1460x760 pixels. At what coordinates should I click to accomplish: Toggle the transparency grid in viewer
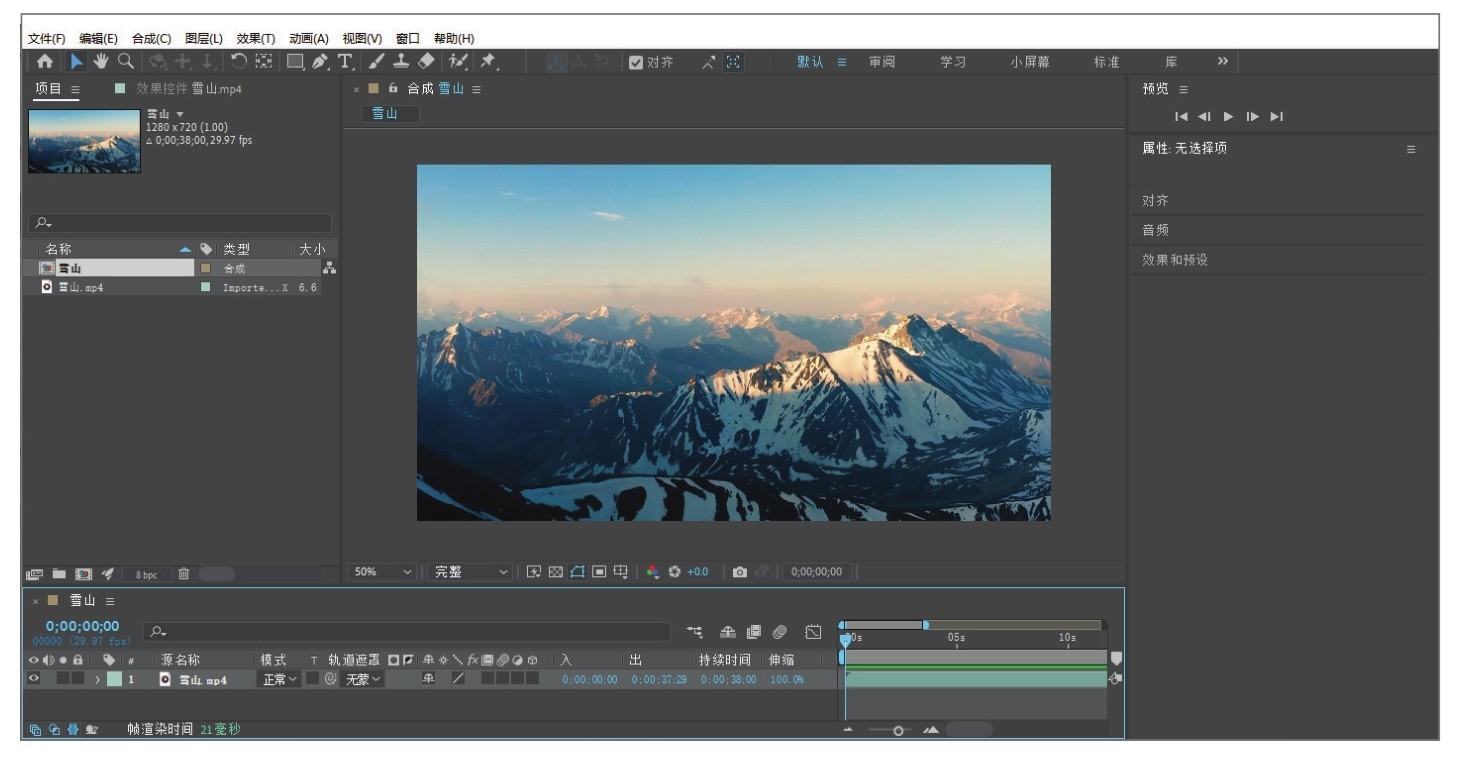coord(555,572)
